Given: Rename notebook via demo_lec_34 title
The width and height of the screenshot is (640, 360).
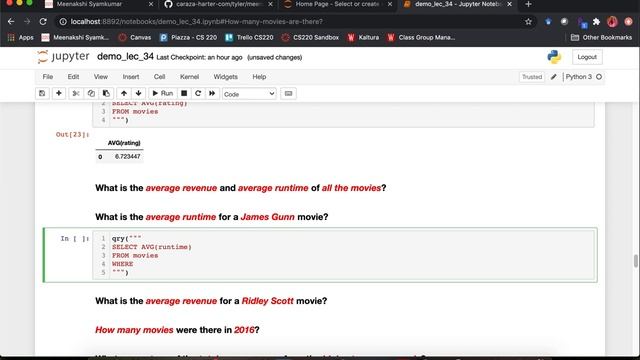Looking at the screenshot, I should pyautogui.click(x=125, y=57).
